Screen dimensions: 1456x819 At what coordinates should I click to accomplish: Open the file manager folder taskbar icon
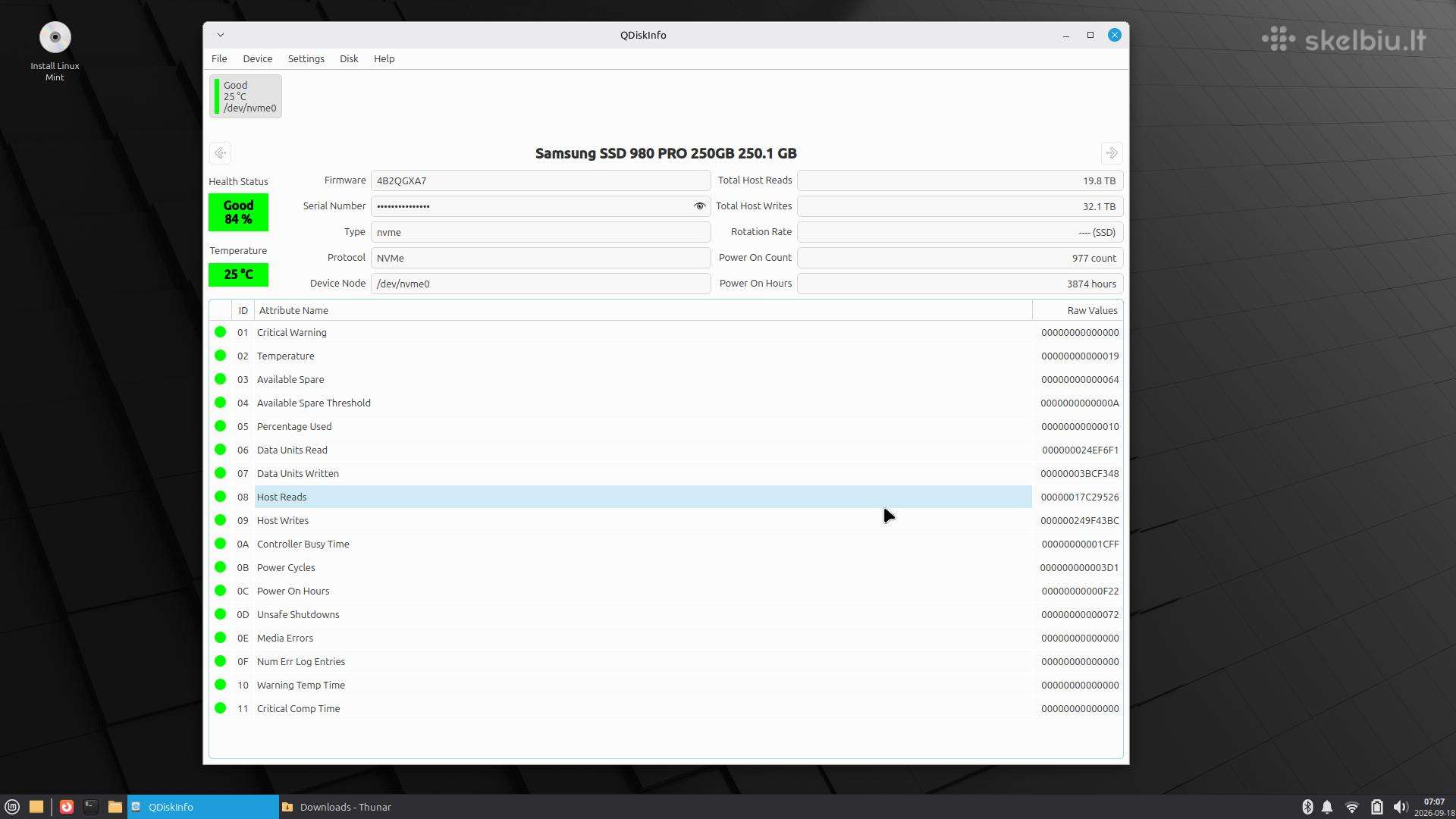pyautogui.click(x=115, y=807)
